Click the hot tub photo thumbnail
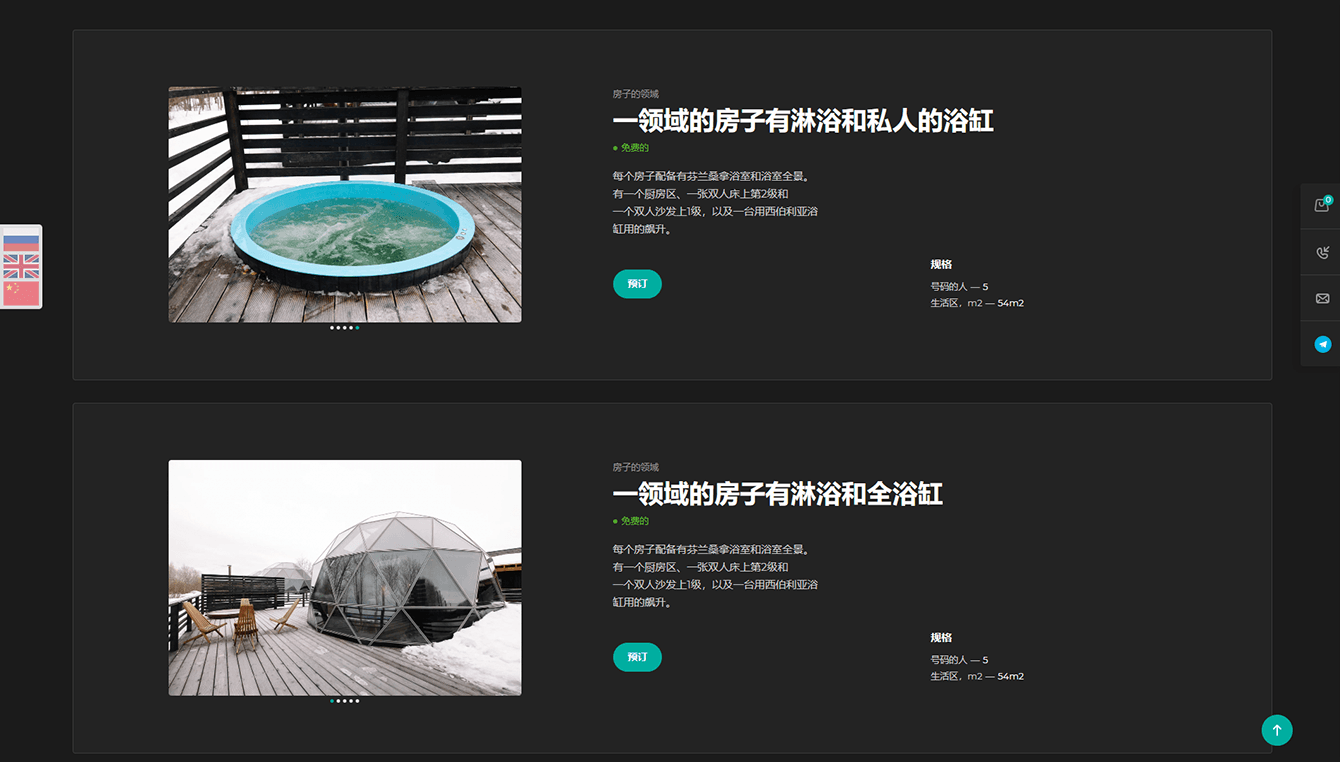The width and height of the screenshot is (1340, 762). (x=345, y=204)
